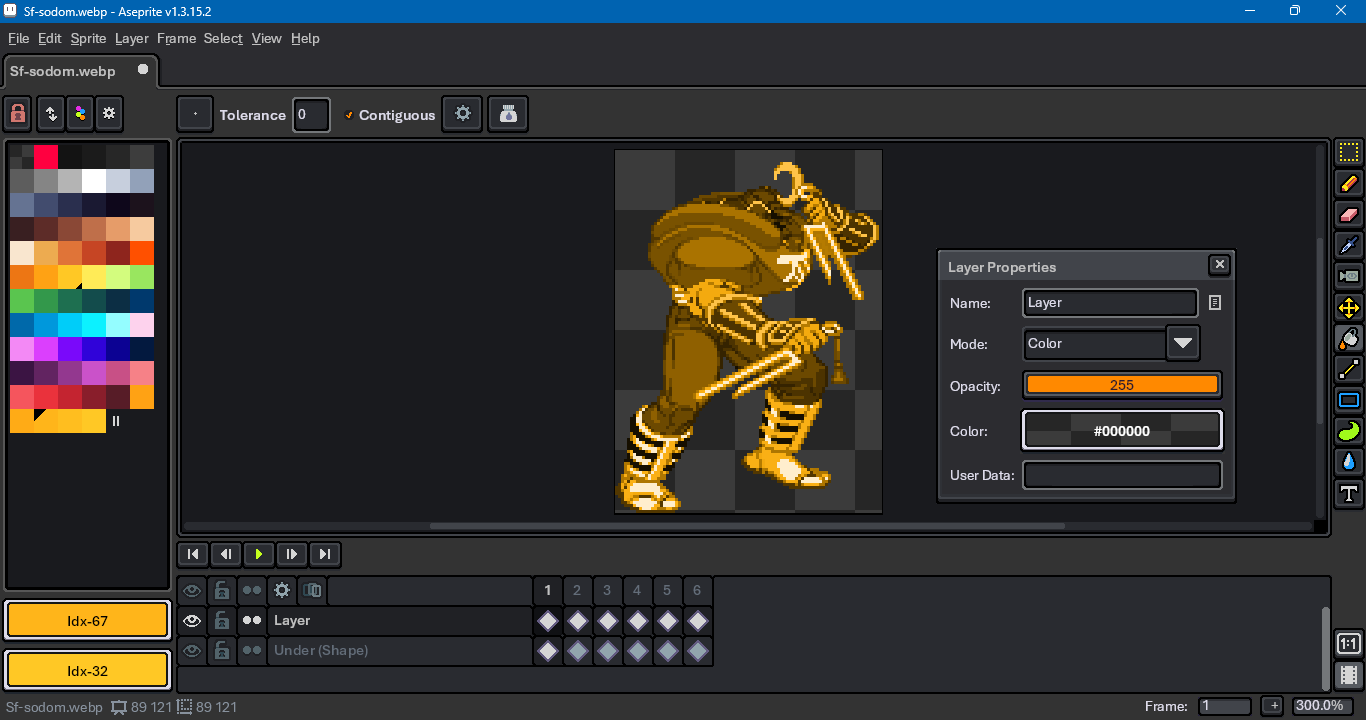Switch to the Sf-sodom.webp tab
Screen dimensions: 1366x720
coord(63,71)
